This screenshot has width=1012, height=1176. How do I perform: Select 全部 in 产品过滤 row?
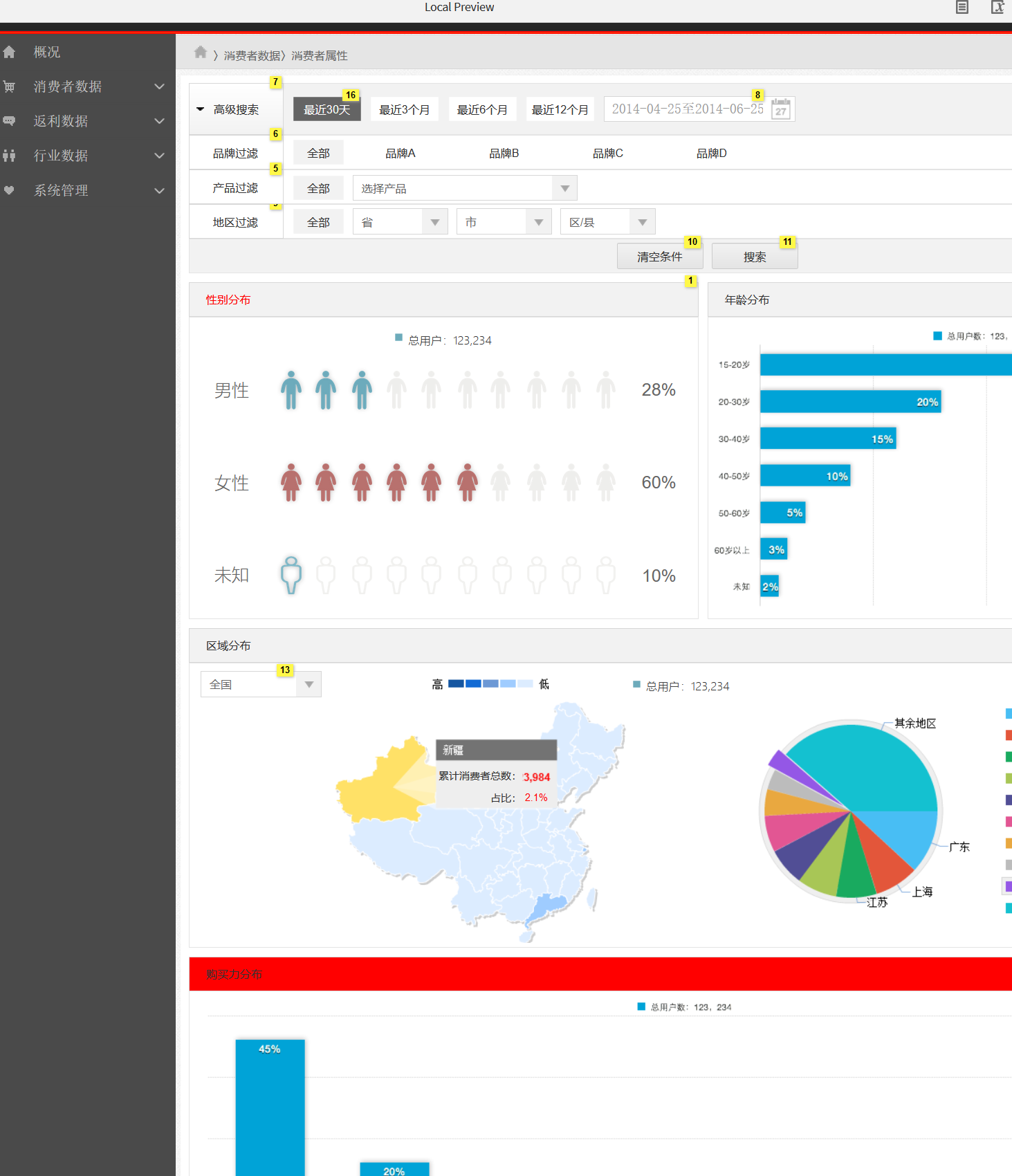coord(318,188)
